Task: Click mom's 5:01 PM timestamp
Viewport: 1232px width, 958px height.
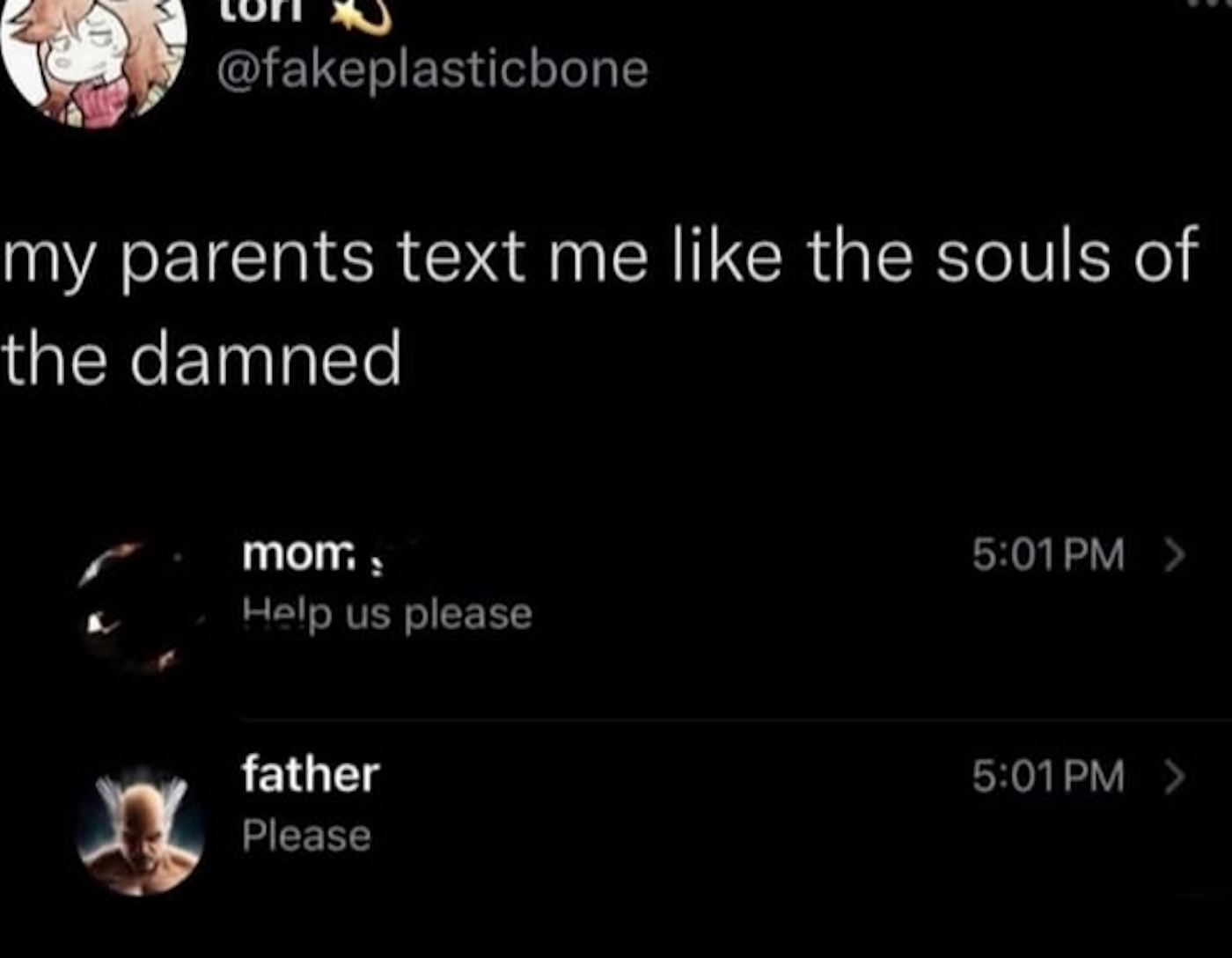Action: pos(1048,554)
